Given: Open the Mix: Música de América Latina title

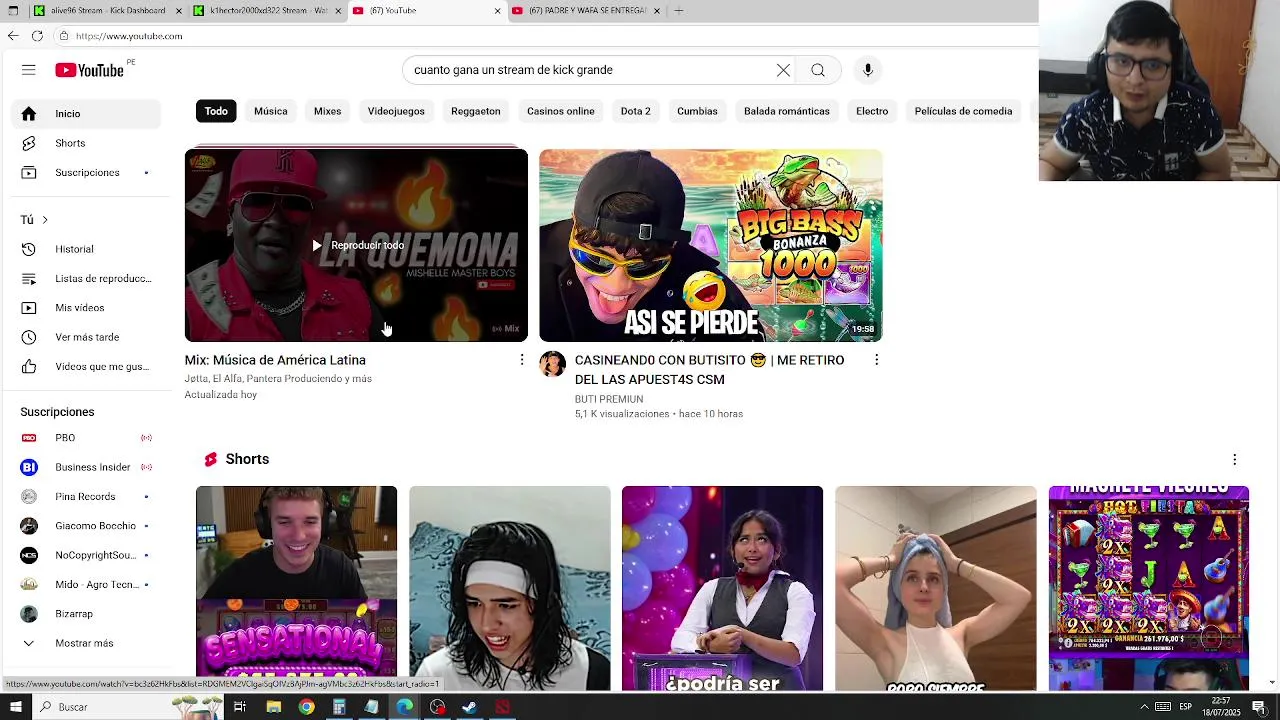Looking at the screenshot, I should (275, 360).
